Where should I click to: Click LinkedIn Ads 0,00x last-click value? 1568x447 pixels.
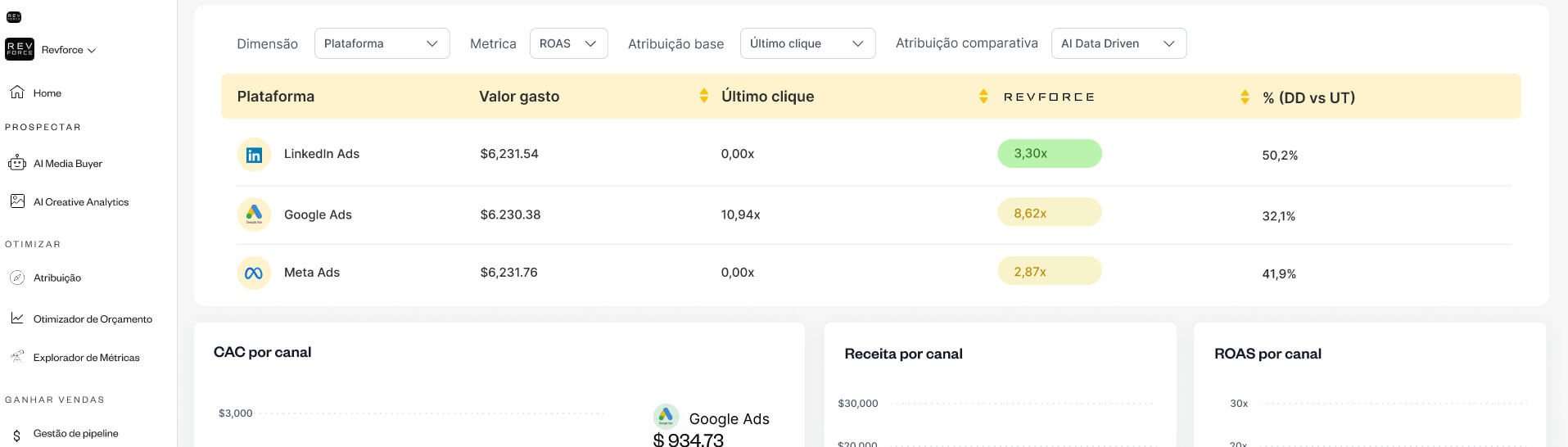(738, 154)
